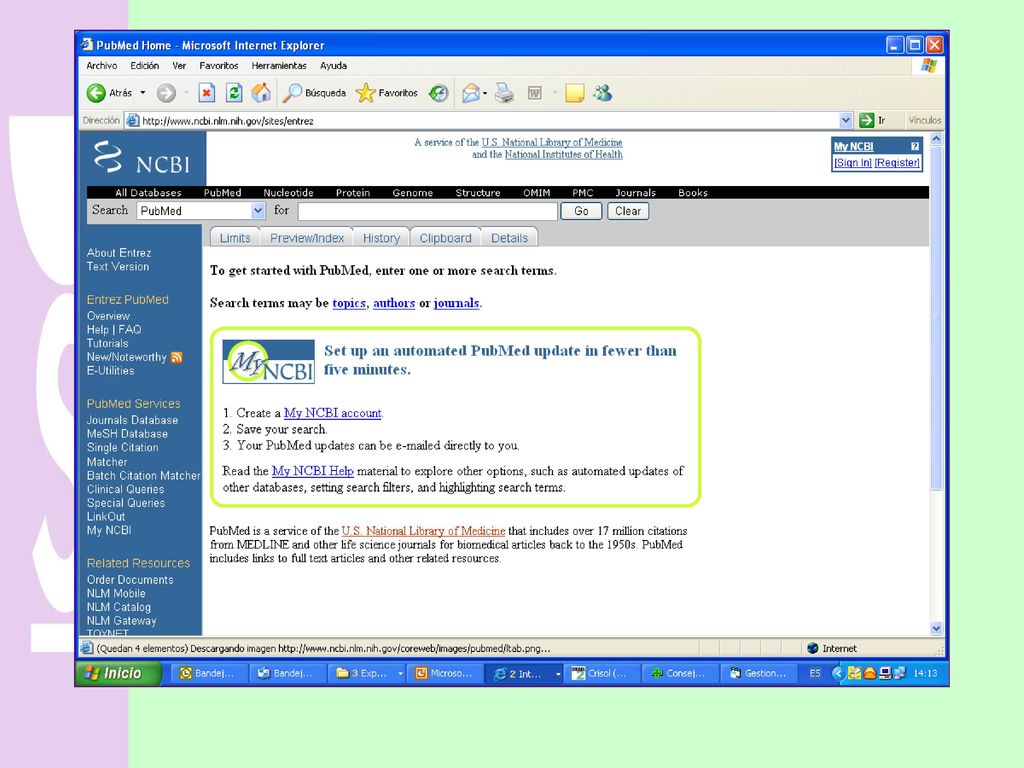Open NLM Catalog in sidebar

point(119,607)
